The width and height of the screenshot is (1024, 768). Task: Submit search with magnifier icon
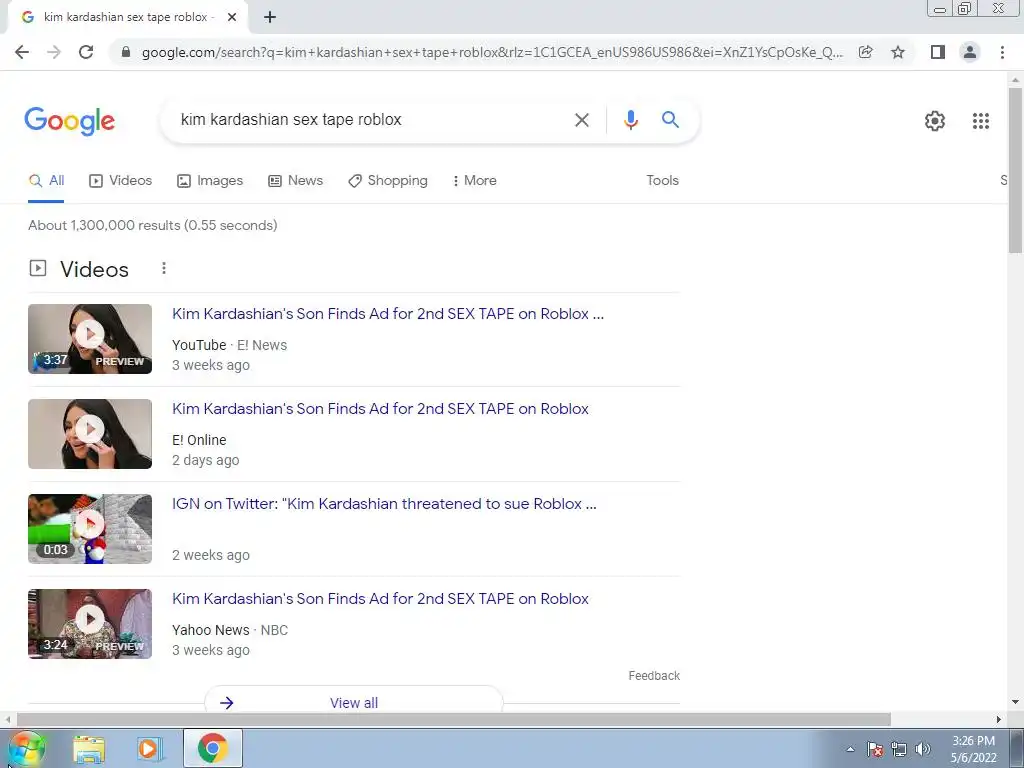670,120
